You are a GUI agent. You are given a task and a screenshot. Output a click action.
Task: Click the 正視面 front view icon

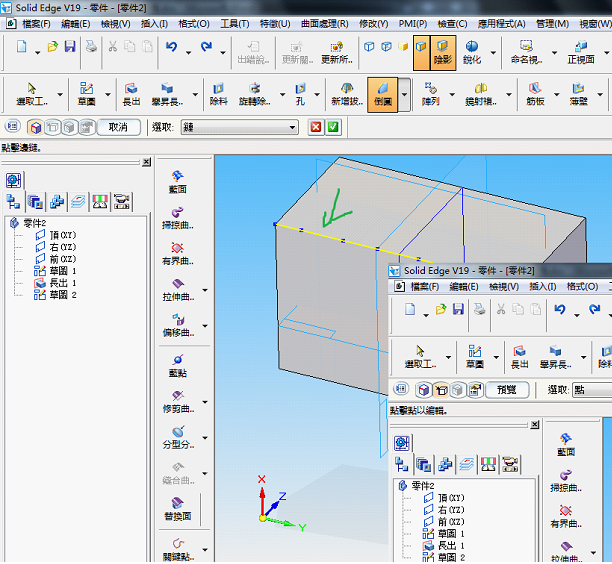(581, 53)
